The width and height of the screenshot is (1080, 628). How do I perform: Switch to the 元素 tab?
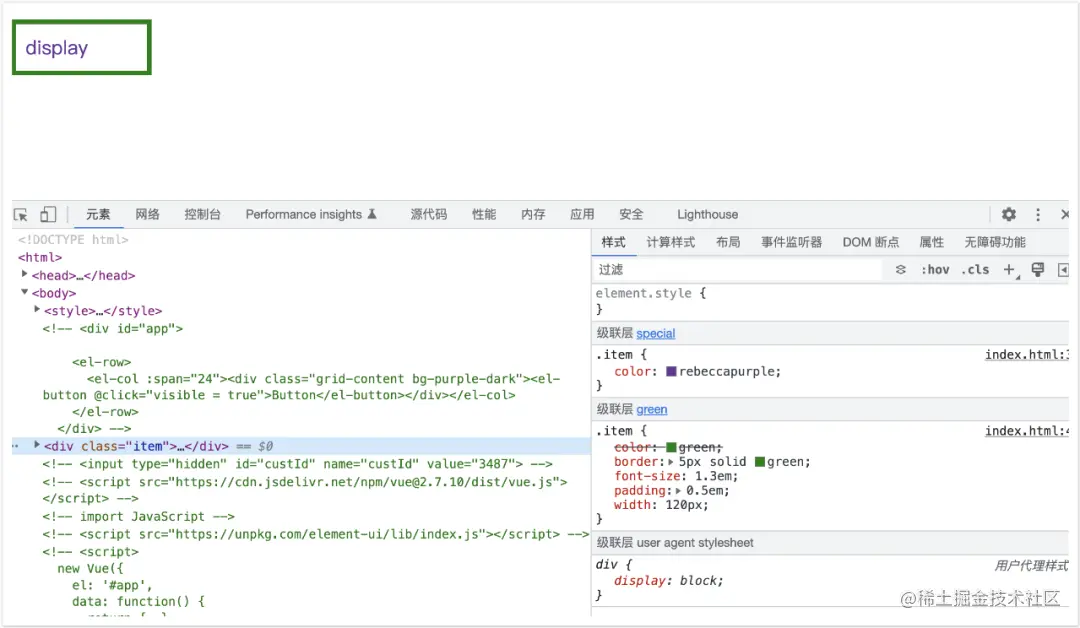pyautogui.click(x=98, y=214)
